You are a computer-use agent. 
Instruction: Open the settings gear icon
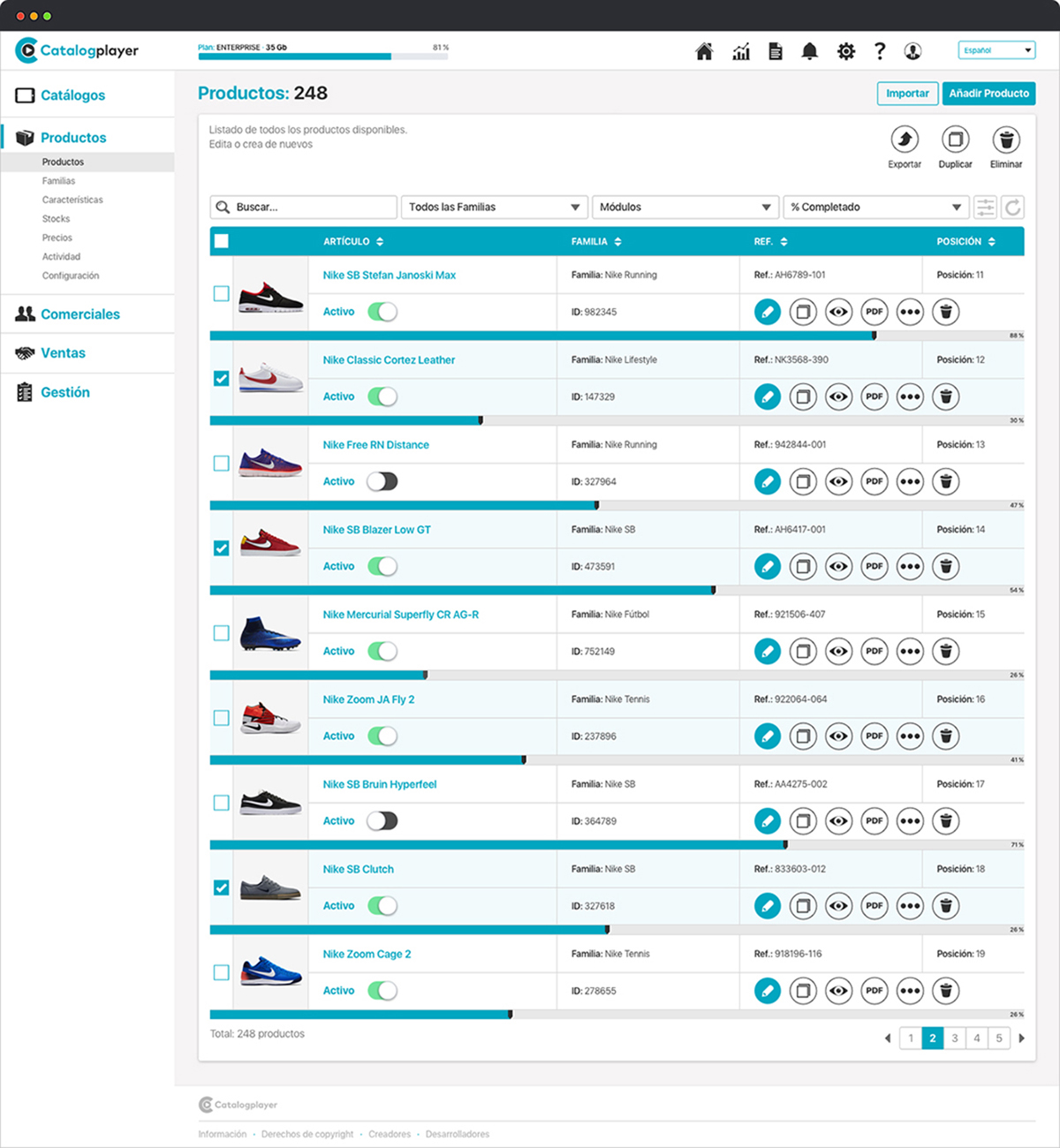point(846,51)
